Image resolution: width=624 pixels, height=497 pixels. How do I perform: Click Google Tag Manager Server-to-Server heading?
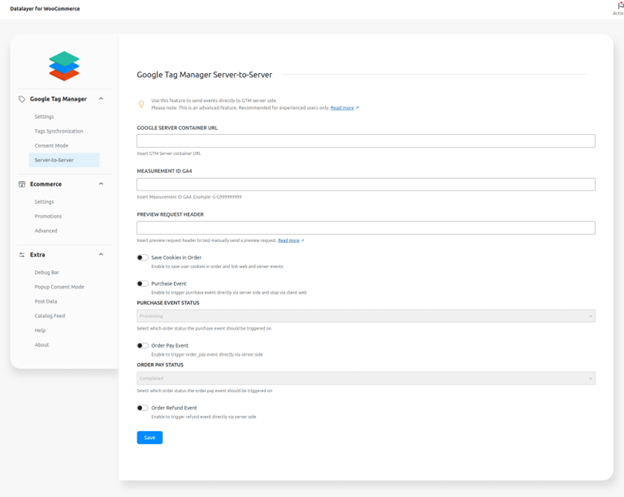(x=205, y=75)
